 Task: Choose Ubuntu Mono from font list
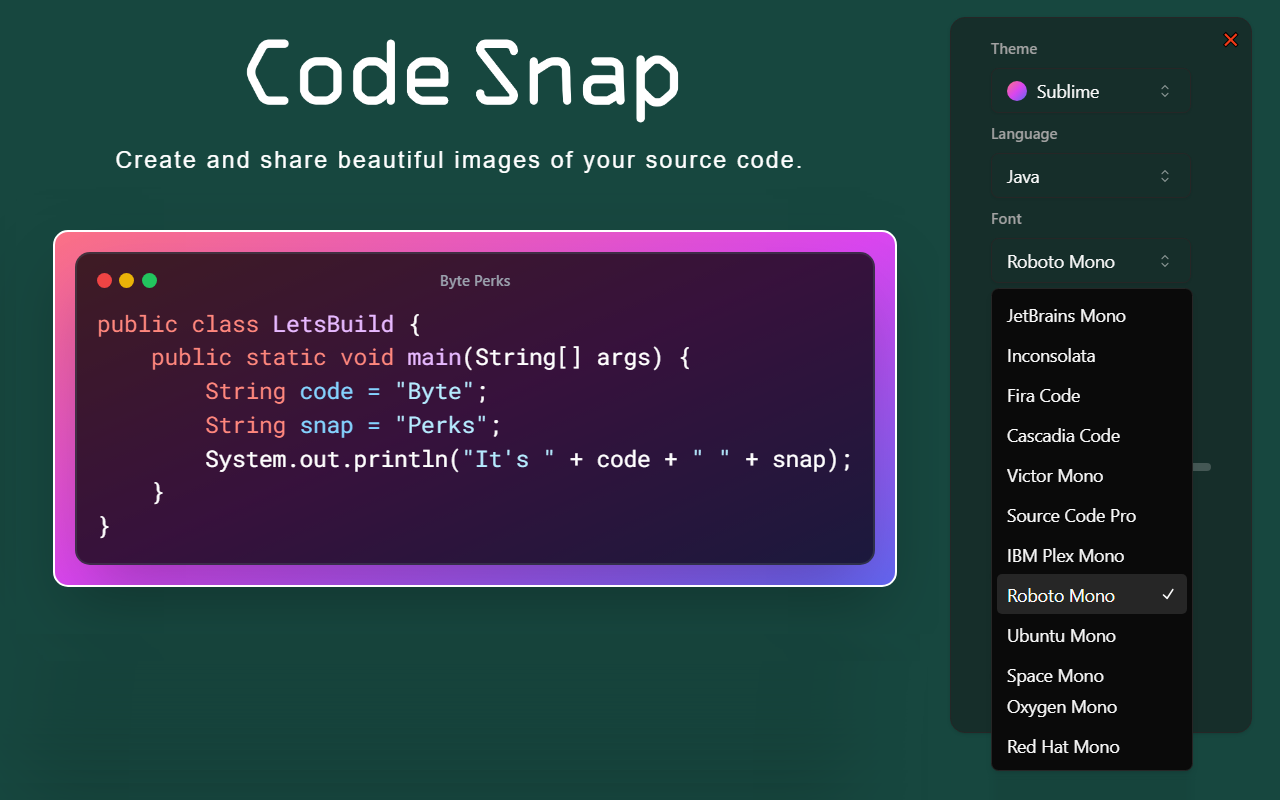tap(1092, 635)
